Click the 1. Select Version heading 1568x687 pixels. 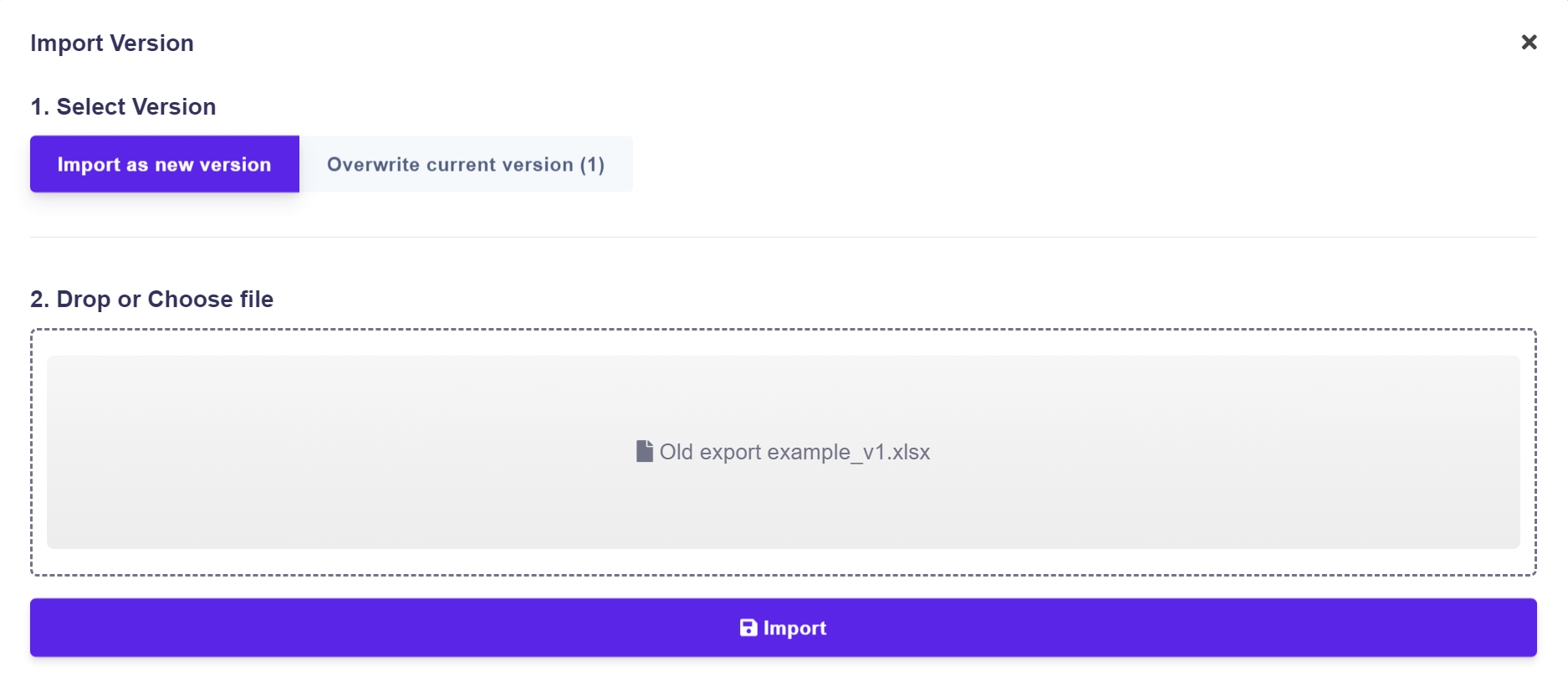(x=123, y=107)
